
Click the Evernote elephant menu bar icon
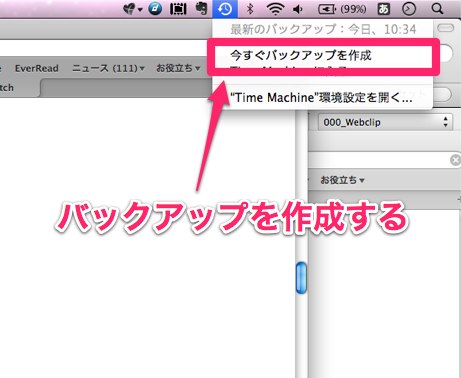[201, 9]
